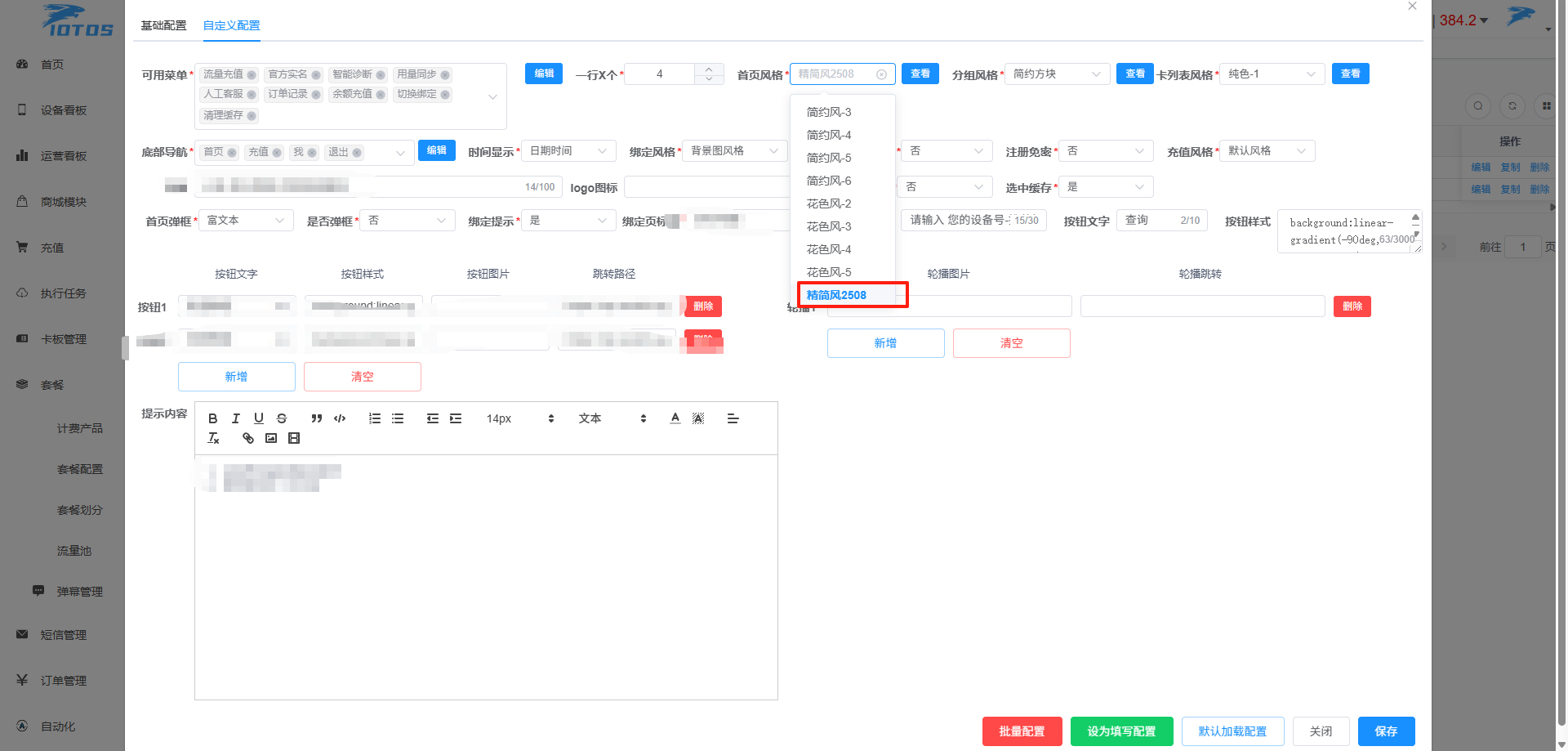Apply bold in the rich text editor
The image size is (1568, 751).
point(213,418)
